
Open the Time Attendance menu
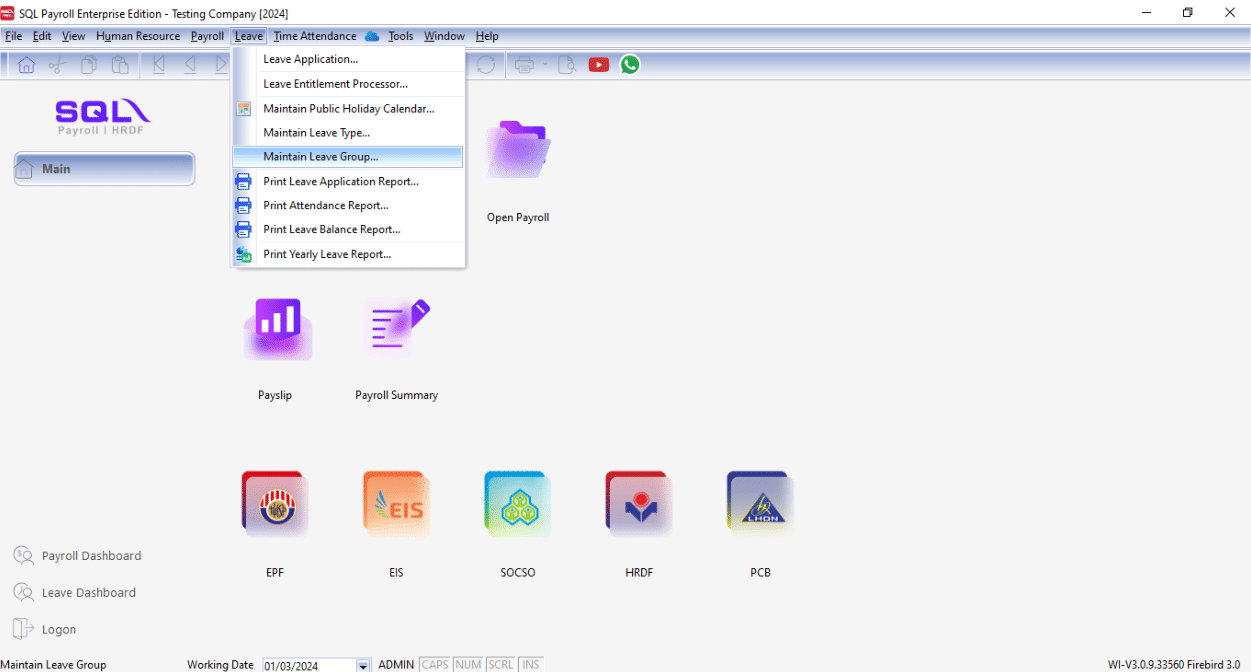pyautogui.click(x=314, y=36)
